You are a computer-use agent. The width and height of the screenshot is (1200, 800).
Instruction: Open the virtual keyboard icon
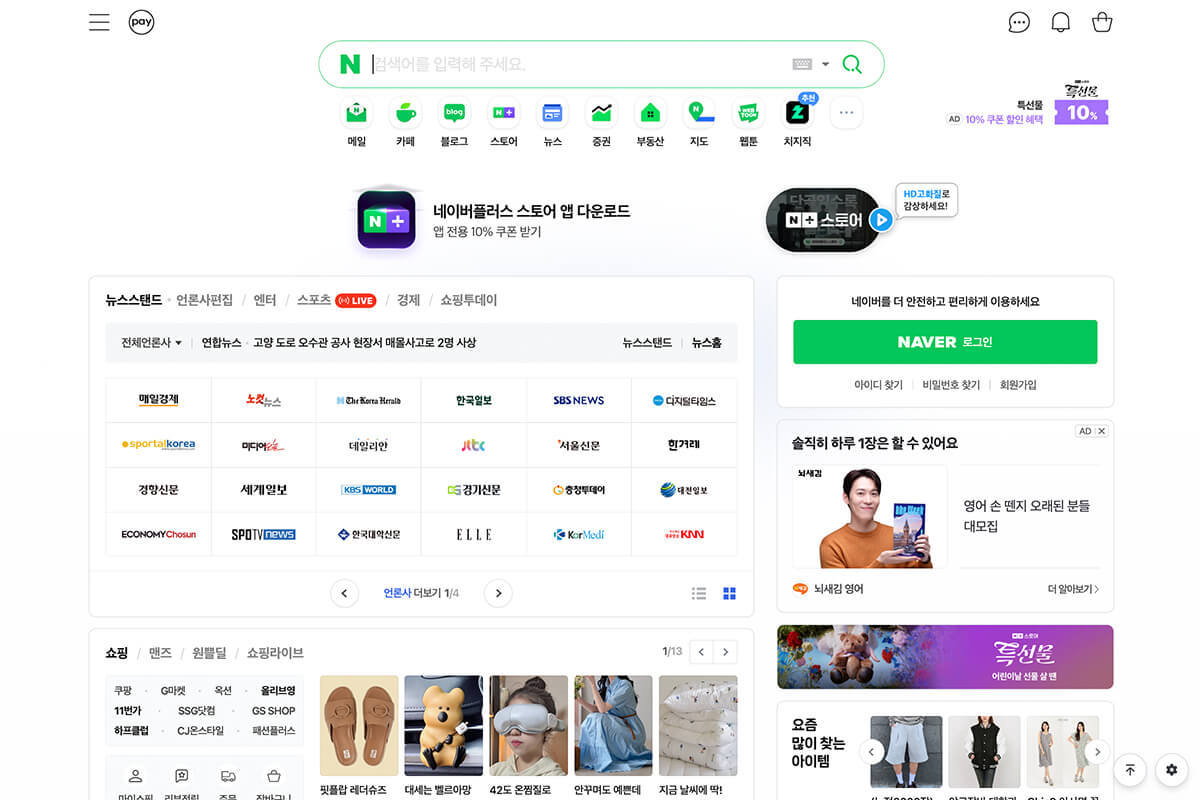tap(802, 64)
